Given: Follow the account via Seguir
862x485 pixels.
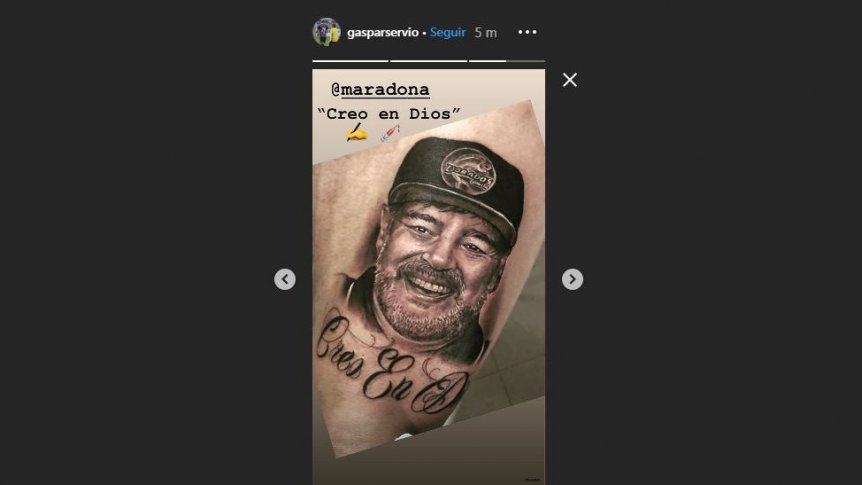Looking at the screenshot, I should point(447,32).
